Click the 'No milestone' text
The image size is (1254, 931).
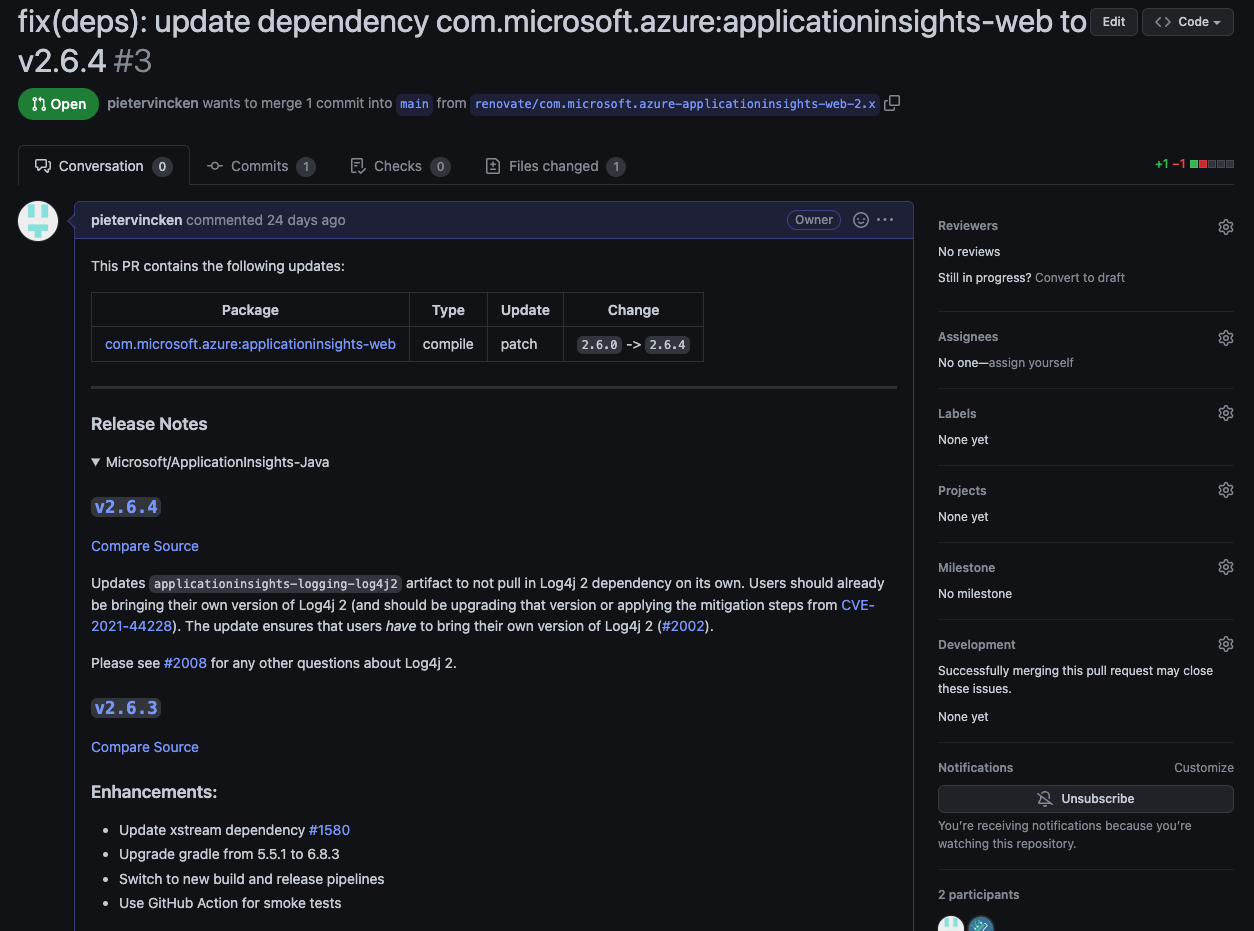pos(975,594)
